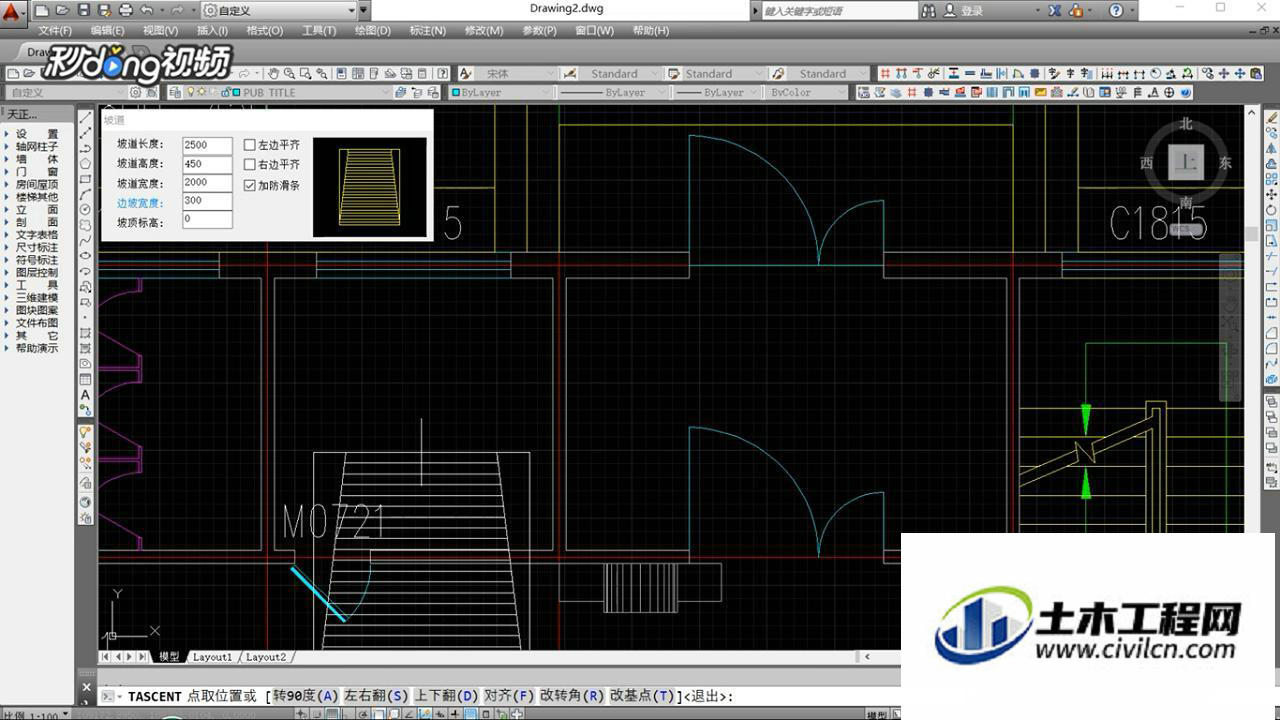Image resolution: width=1280 pixels, height=720 pixels.
Task: Click the keyword search box in title bar
Action: 838,10
